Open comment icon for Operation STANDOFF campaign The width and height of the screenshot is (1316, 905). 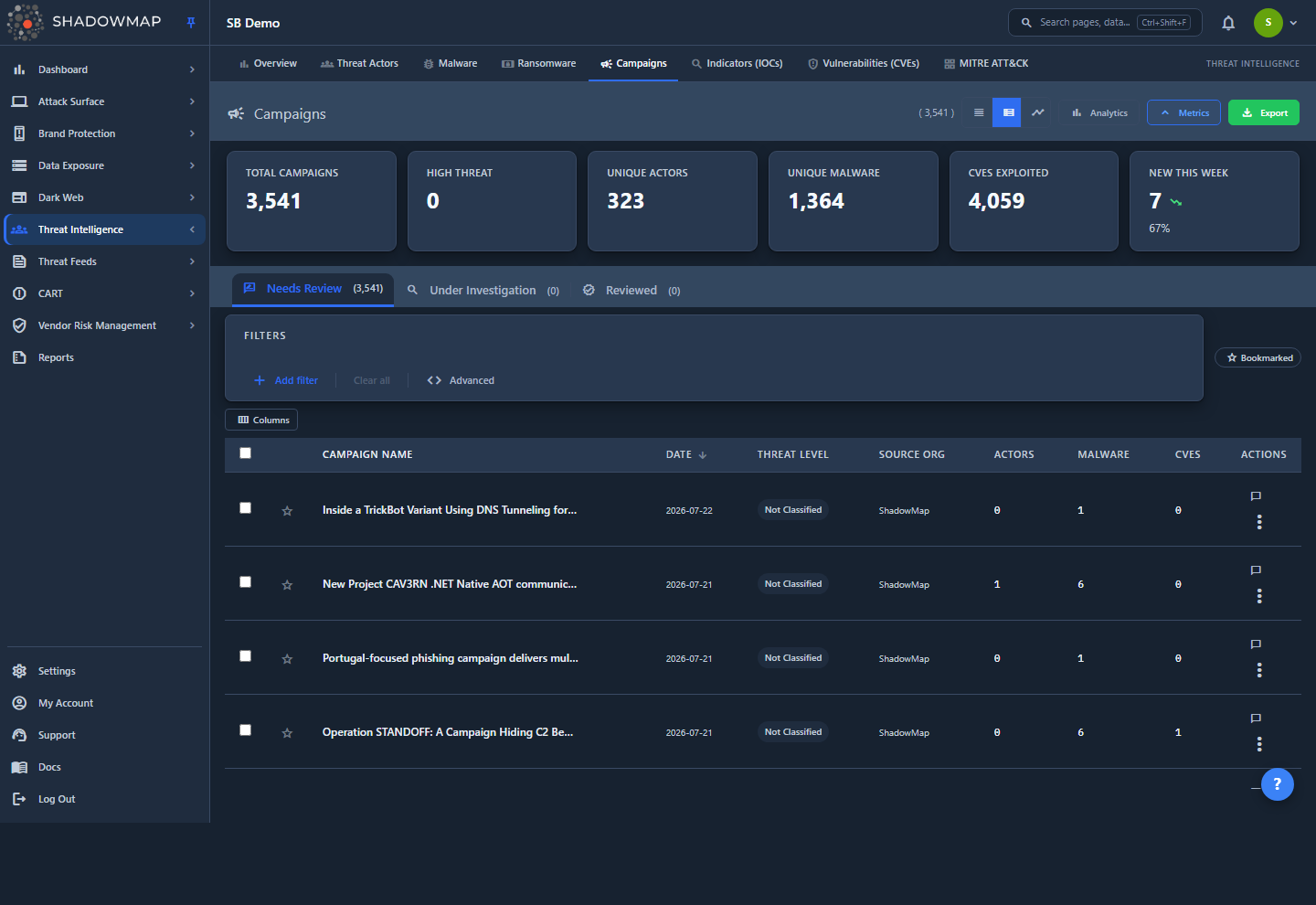(1256, 719)
